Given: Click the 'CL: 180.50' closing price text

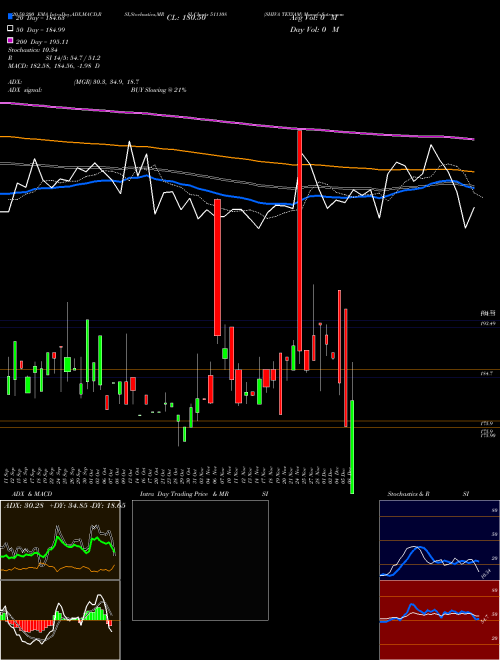Looking at the screenshot, I should [186, 18].
